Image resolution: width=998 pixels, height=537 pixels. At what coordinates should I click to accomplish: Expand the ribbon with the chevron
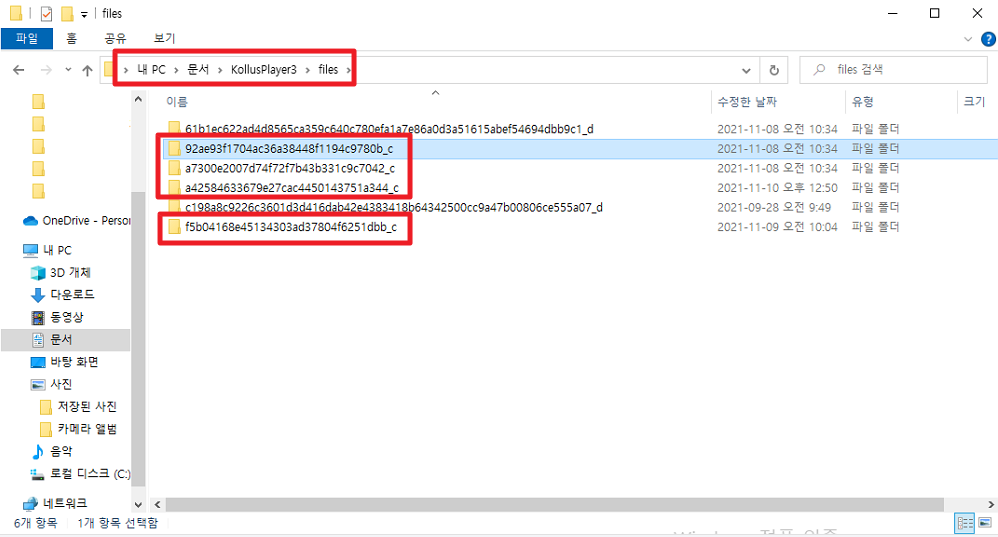pos(967,38)
